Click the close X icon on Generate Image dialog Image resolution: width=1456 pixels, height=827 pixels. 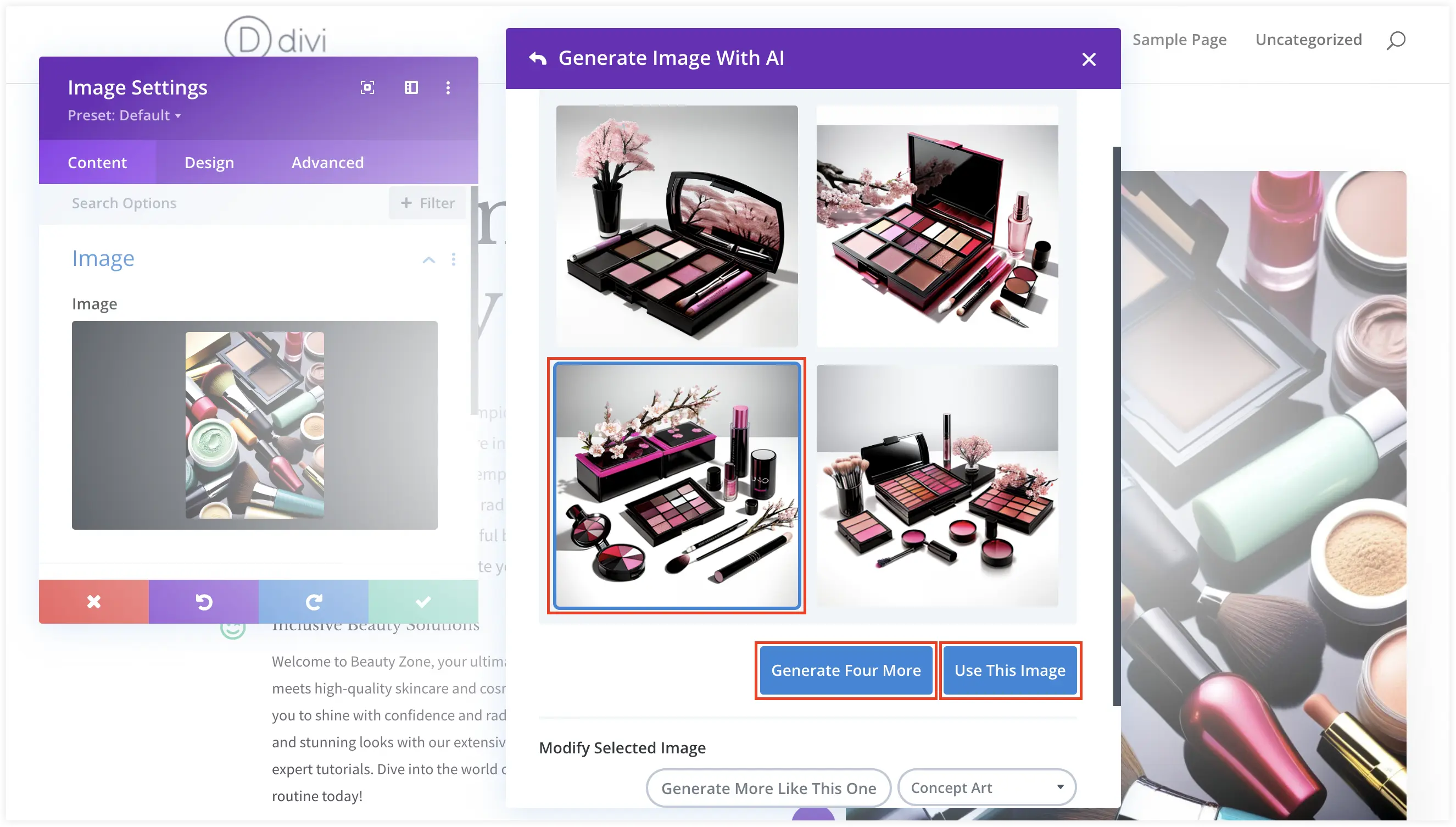[1089, 58]
